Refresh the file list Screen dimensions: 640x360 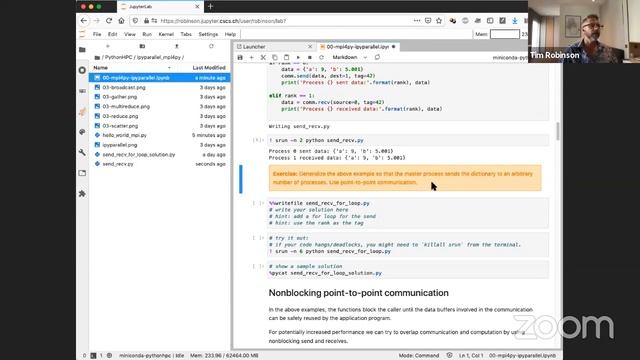211,47
